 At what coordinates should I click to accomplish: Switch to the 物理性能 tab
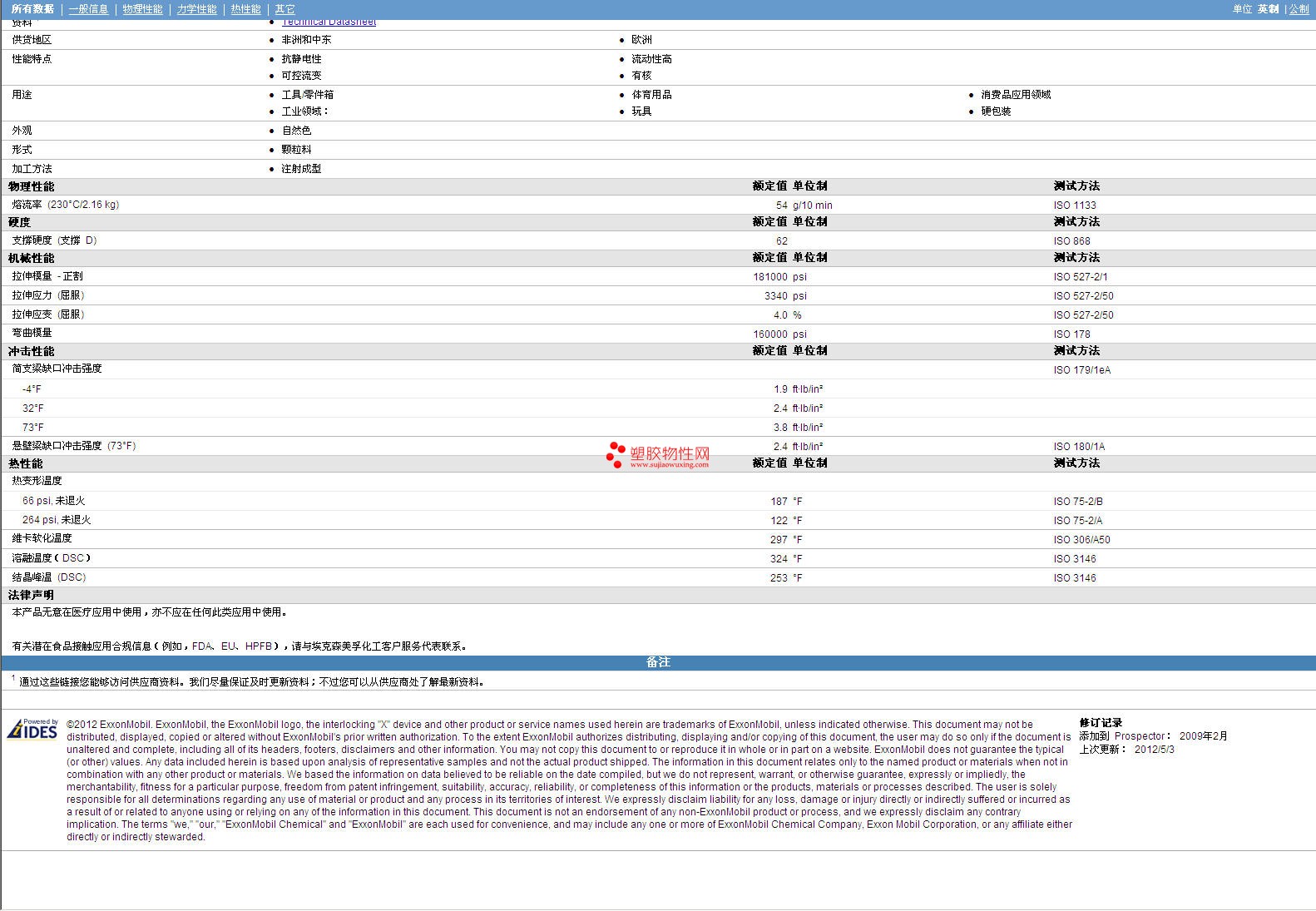(x=143, y=9)
